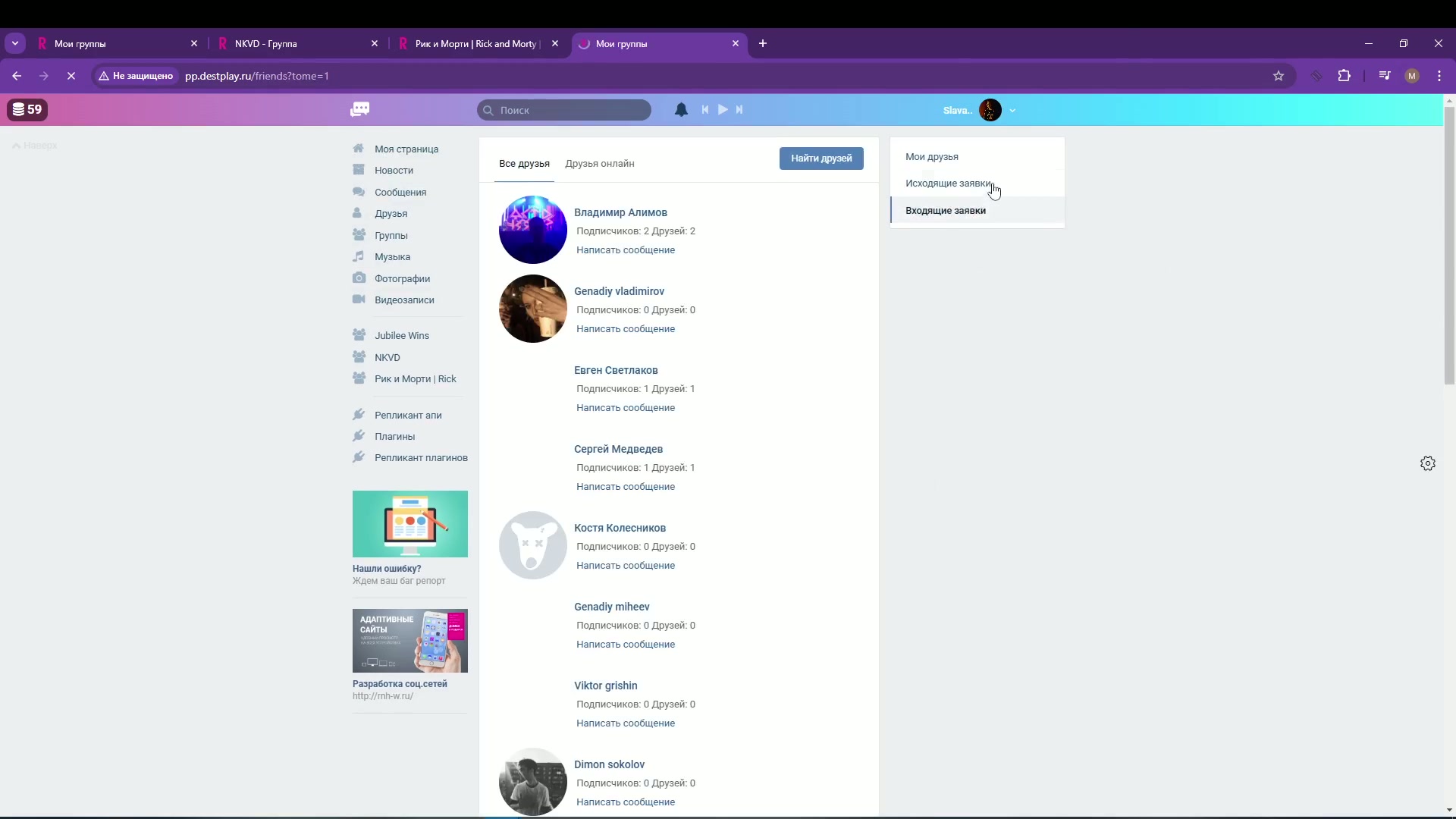
Task: Click Костя Колесников's avatar image
Action: tap(533, 545)
